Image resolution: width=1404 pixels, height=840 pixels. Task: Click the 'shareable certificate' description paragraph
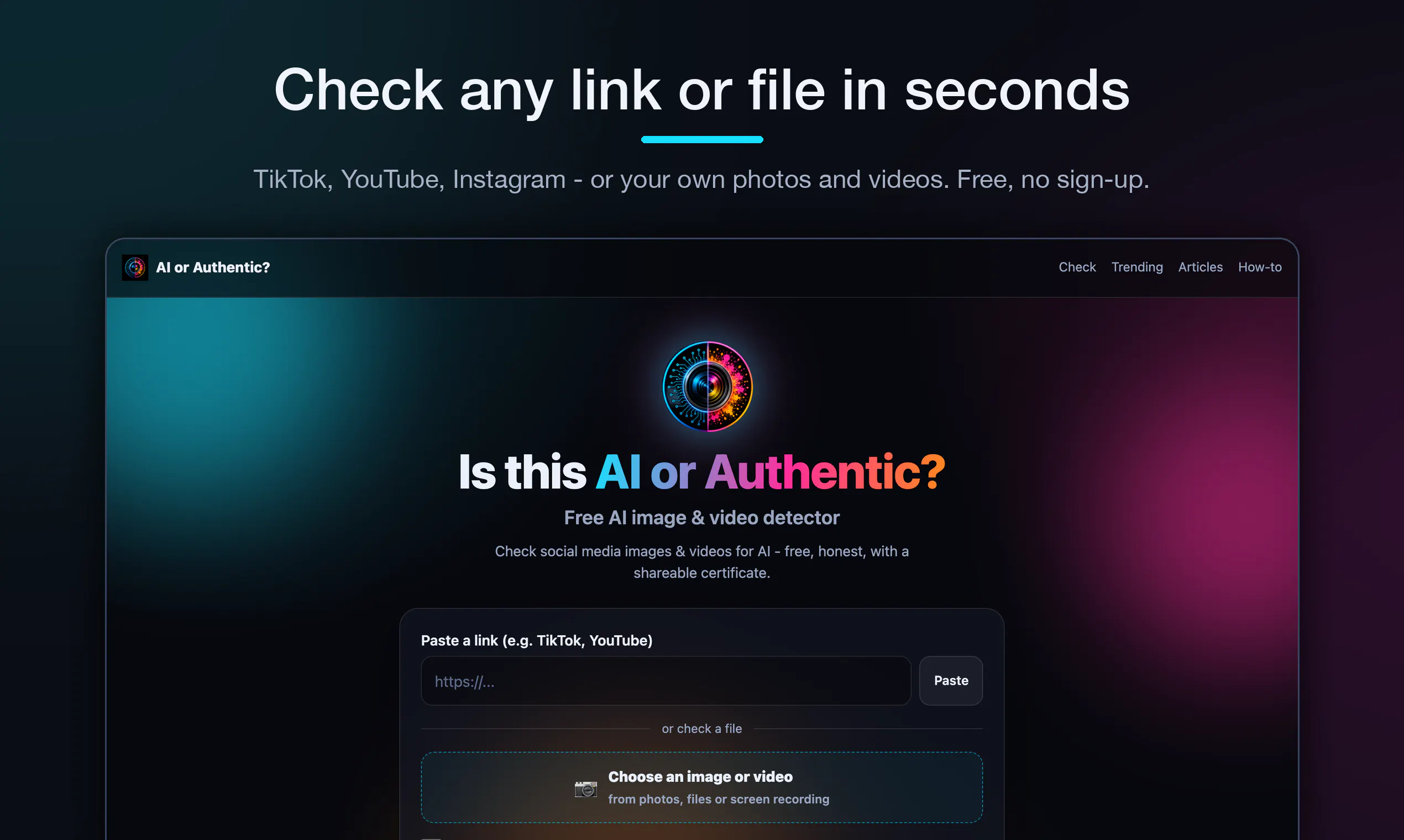tap(702, 562)
